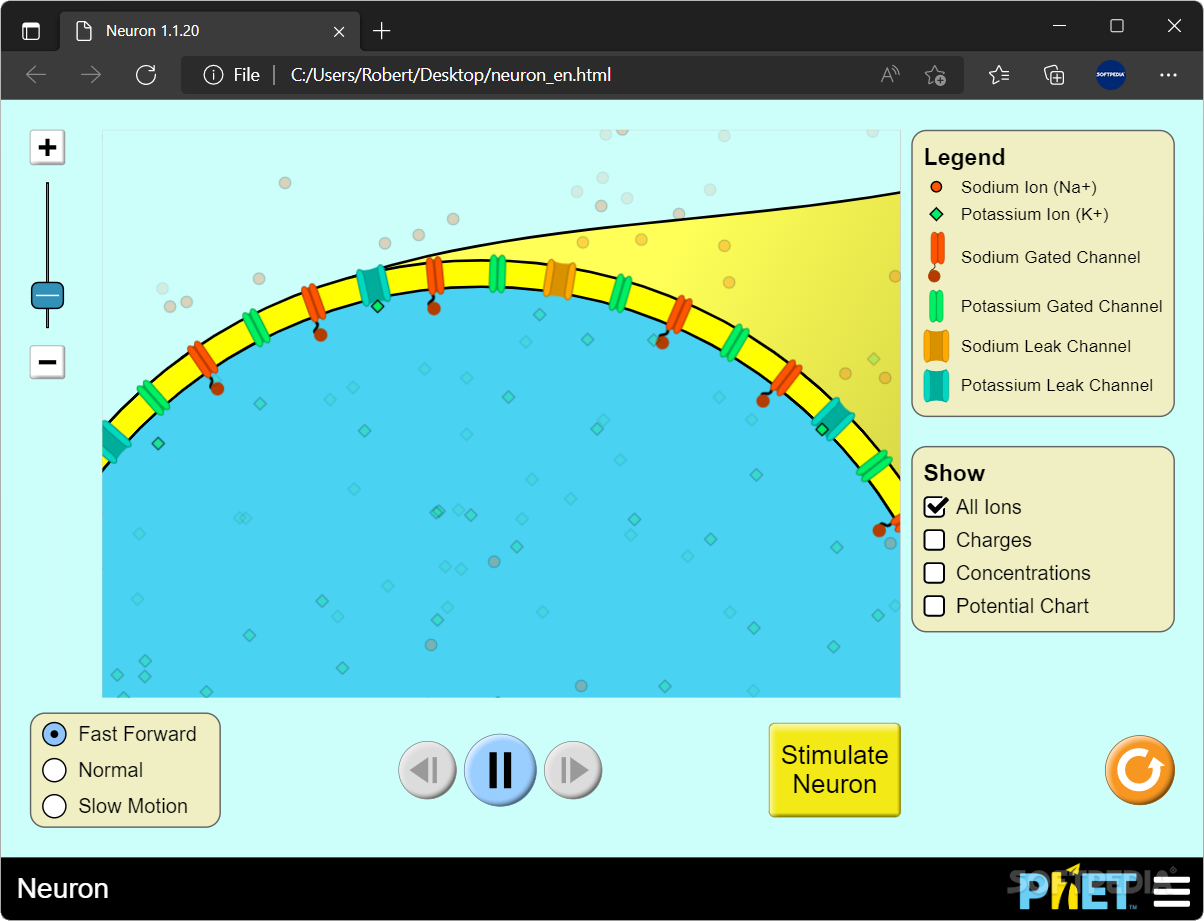Screen dimensions: 1204x921
Task: Step the simulation backward
Action: pos(427,770)
